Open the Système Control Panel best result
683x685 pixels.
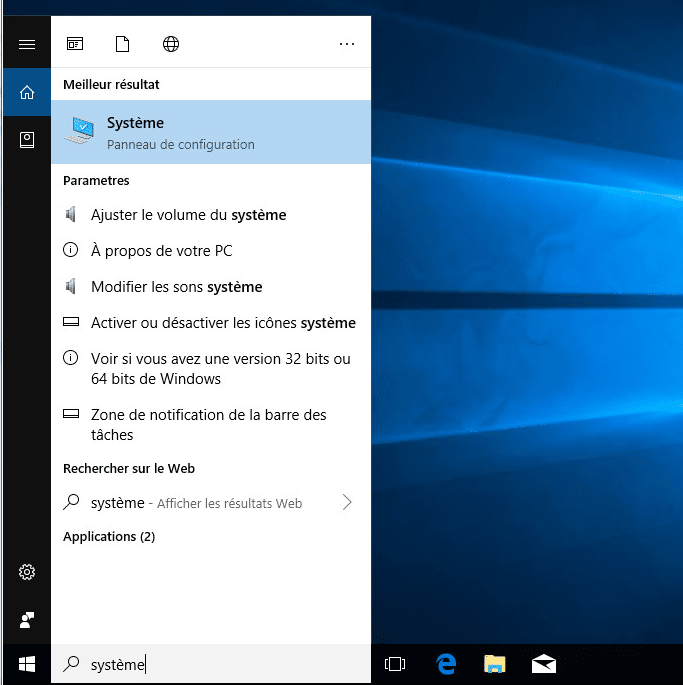click(x=211, y=132)
